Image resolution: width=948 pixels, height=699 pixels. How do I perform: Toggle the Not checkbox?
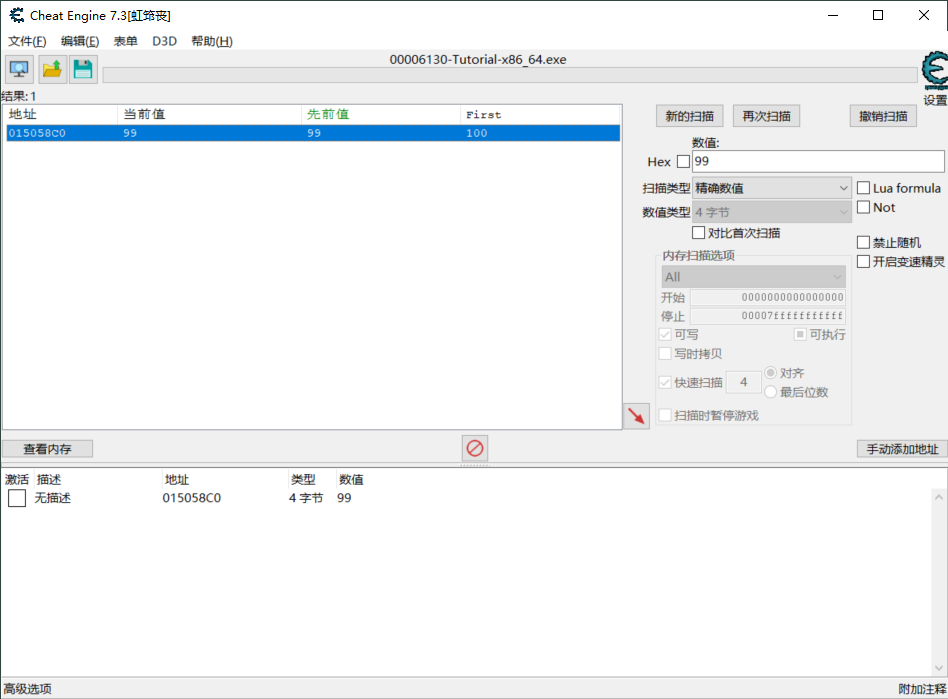tap(863, 207)
